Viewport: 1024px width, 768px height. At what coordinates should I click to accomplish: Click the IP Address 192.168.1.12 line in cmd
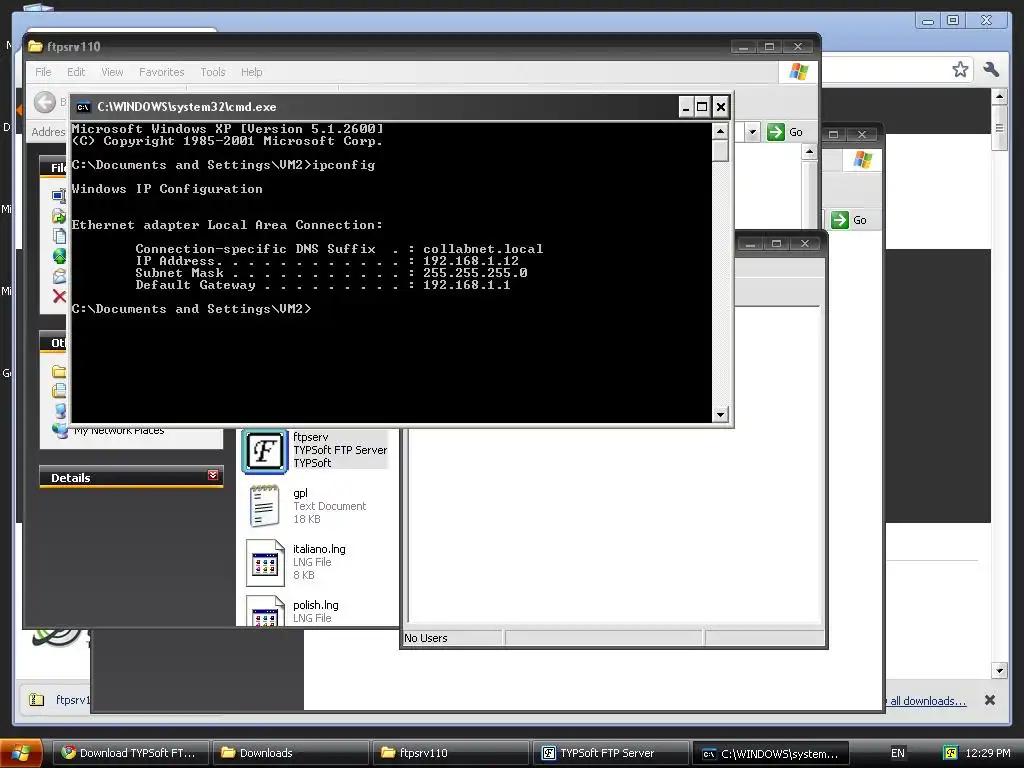pyautogui.click(x=327, y=261)
